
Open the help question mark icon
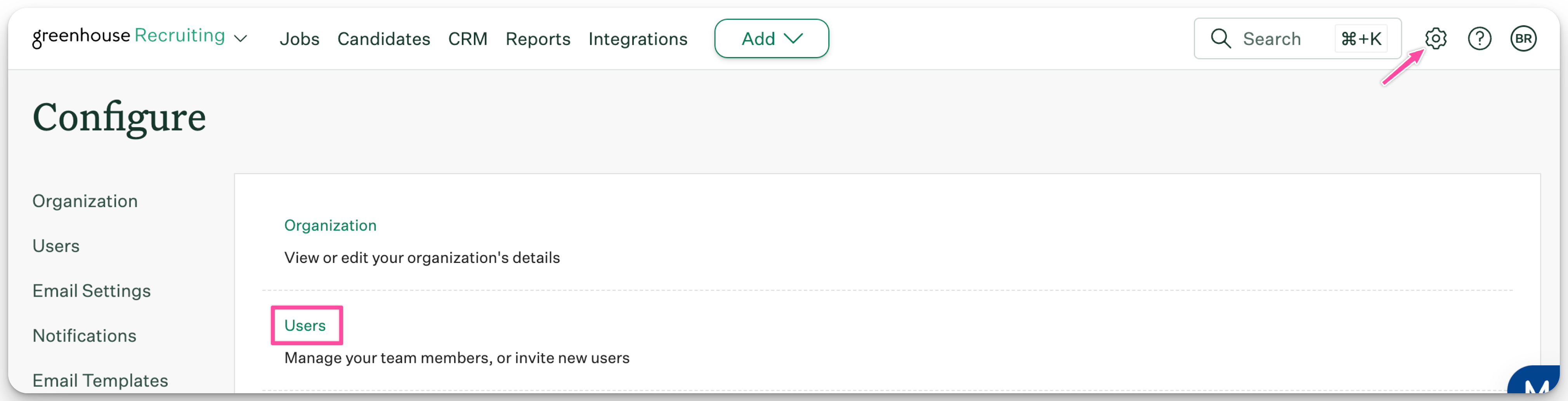pyautogui.click(x=1479, y=38)
